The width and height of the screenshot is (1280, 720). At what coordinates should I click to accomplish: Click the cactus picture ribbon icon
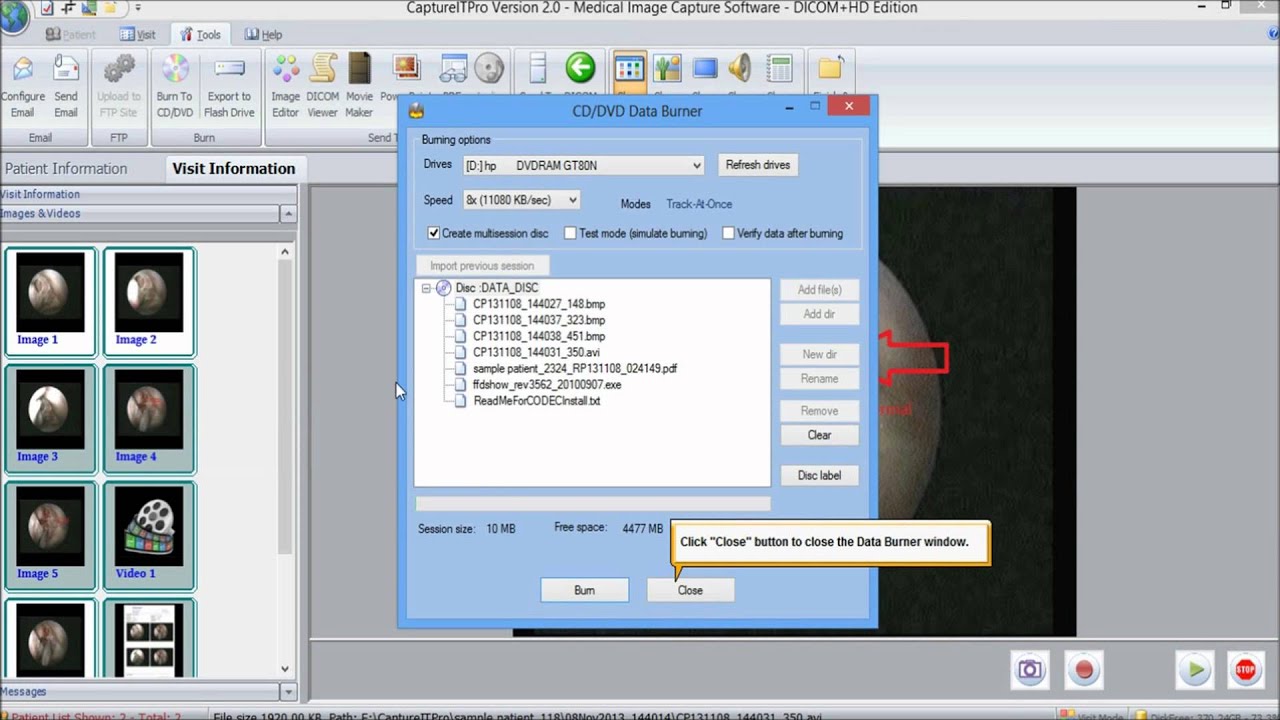tap(667, 69)
